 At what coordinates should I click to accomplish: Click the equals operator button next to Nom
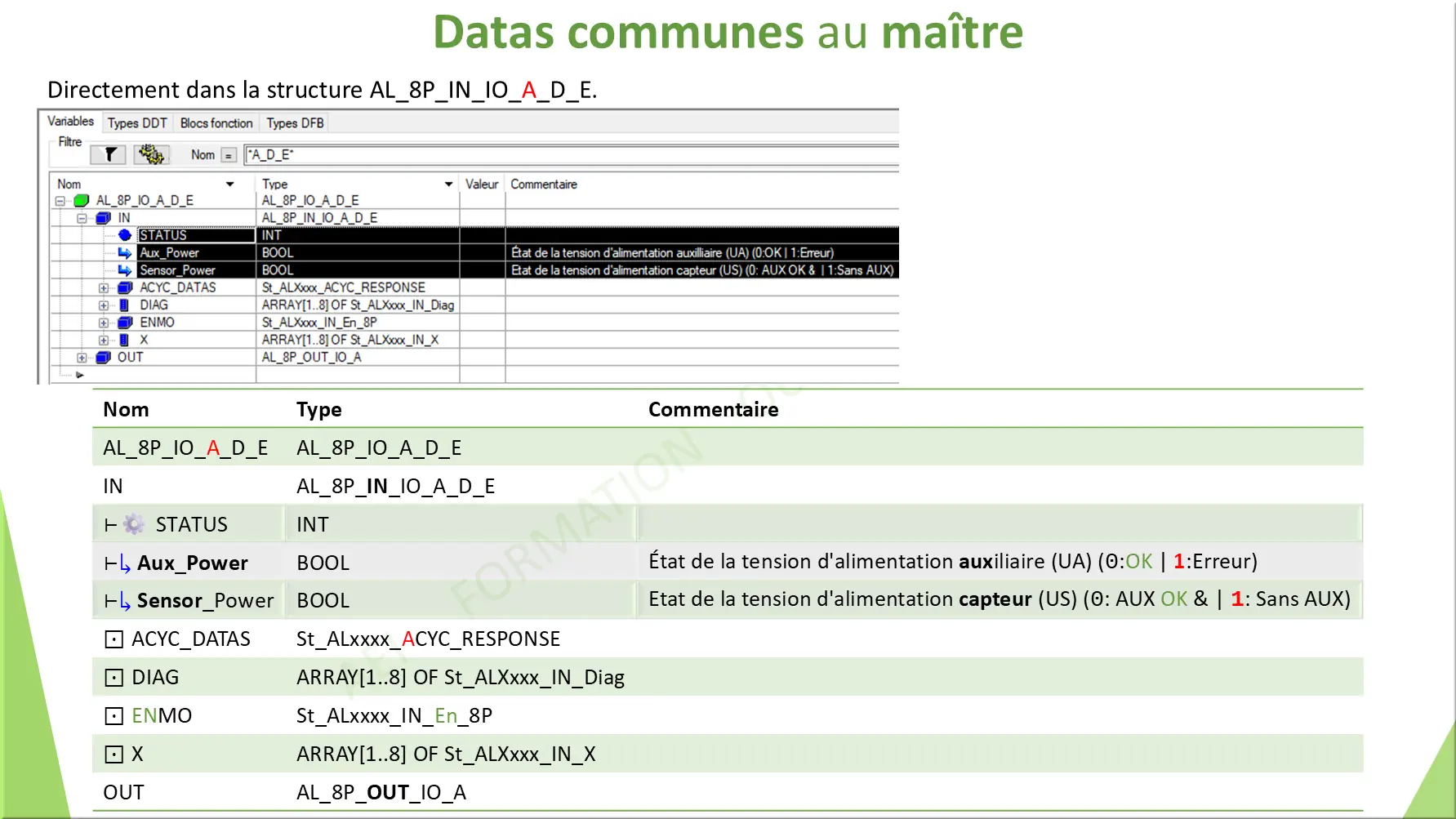coord(229,155)
